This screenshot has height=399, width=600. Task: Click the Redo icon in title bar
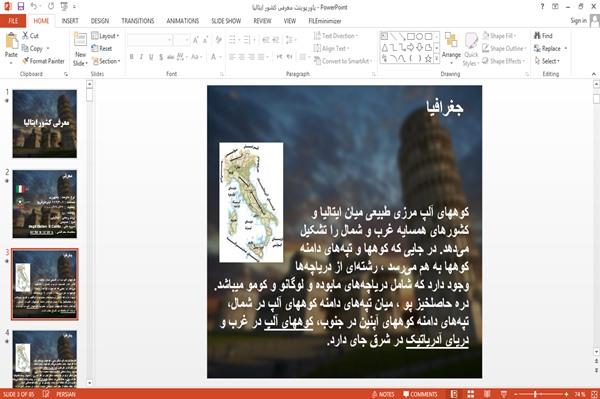[51, 6]
